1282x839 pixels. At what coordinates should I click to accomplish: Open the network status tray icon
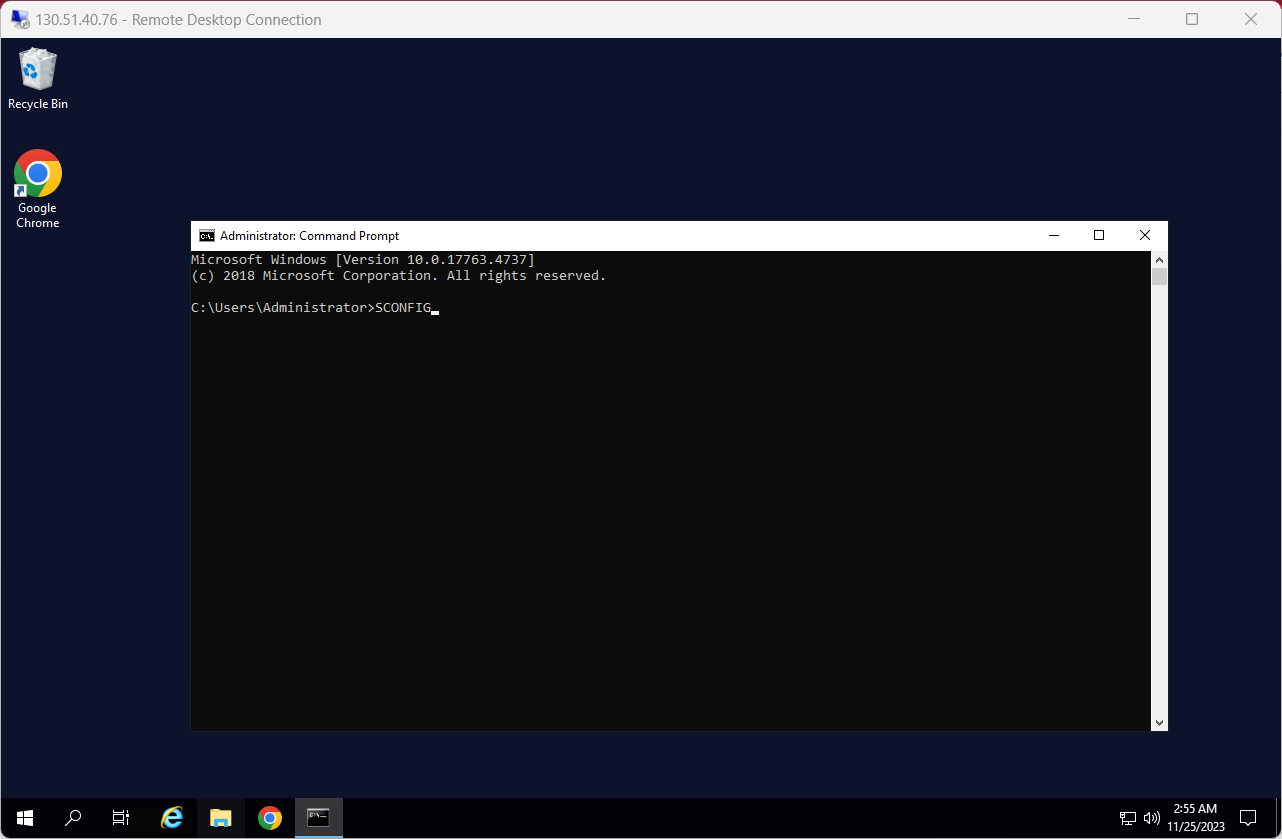pyautogui.click(x=1128, y=818)
